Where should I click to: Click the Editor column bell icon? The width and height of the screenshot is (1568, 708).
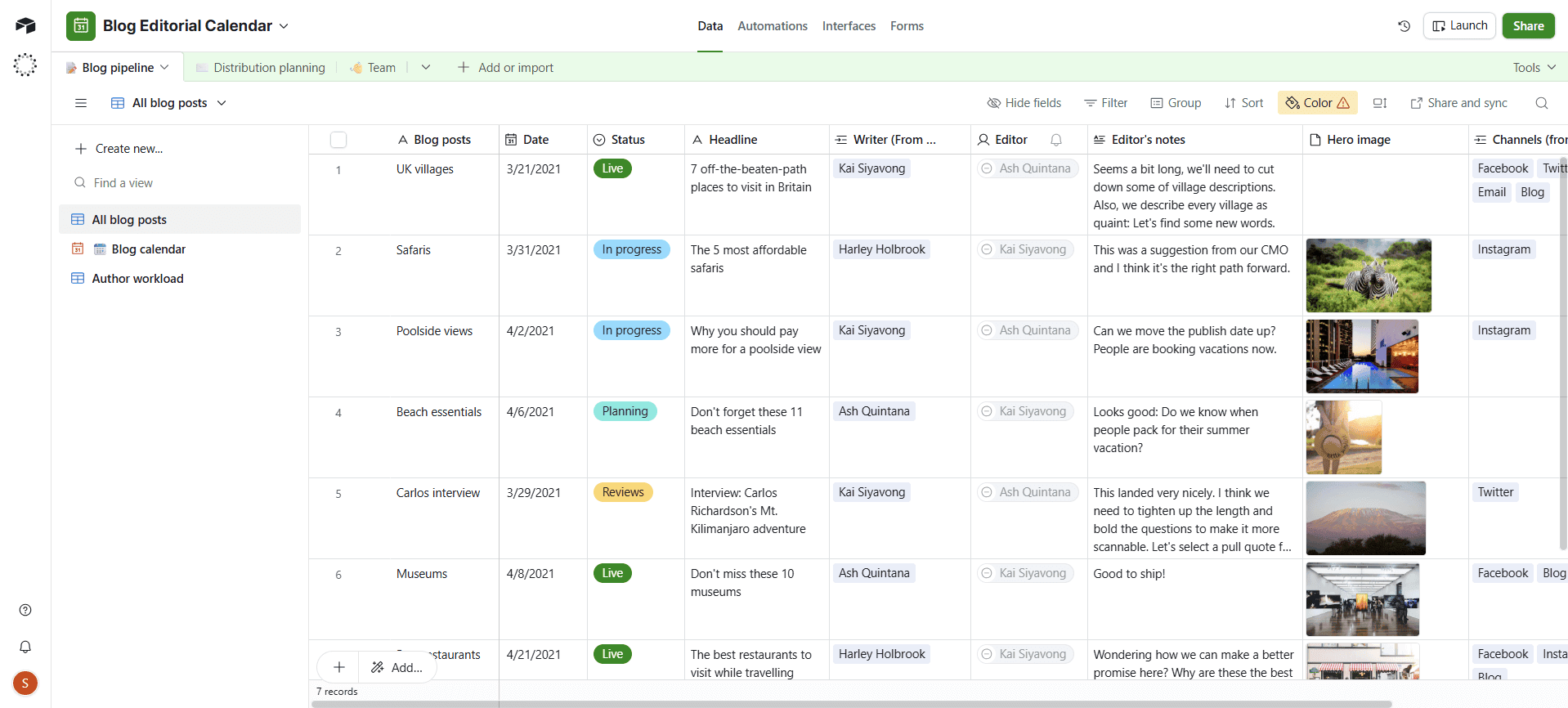coord(1055,140)
